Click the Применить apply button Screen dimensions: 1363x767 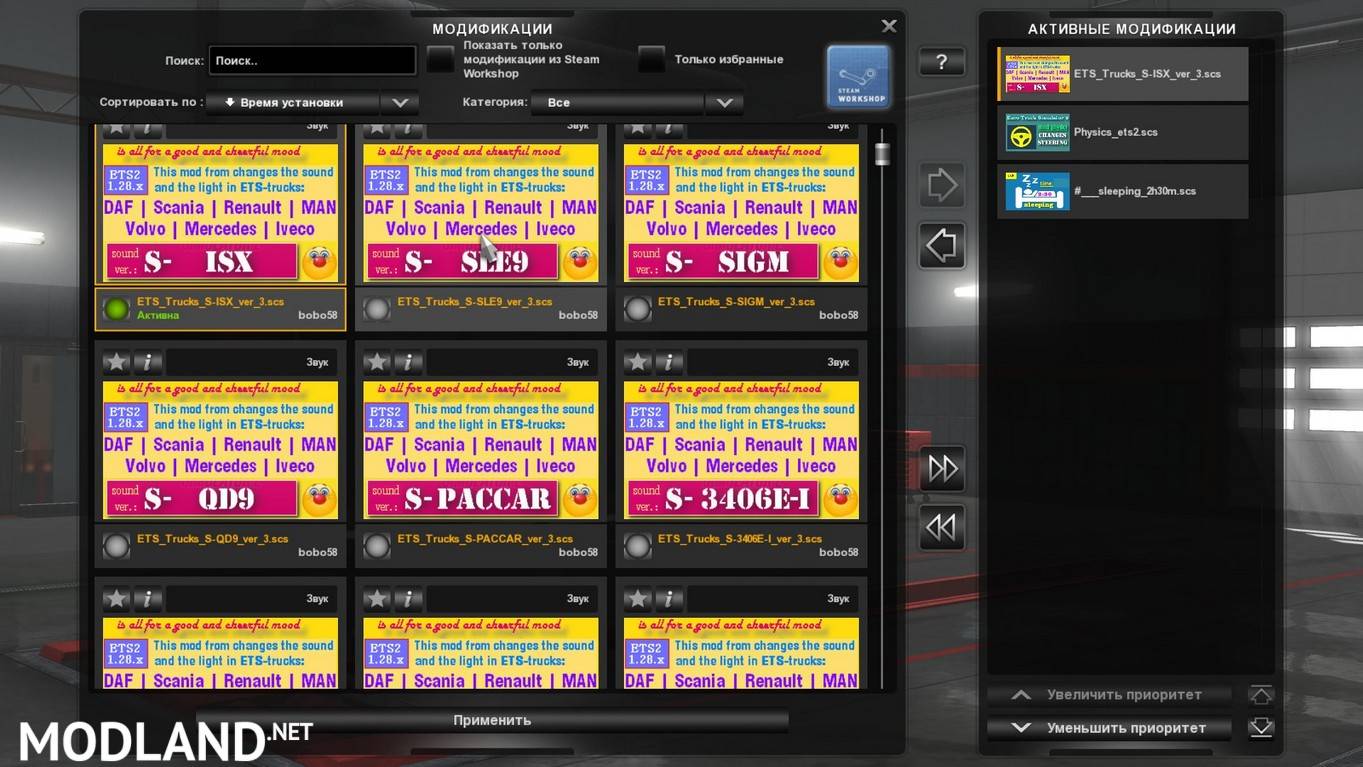[x=492, y=720]
